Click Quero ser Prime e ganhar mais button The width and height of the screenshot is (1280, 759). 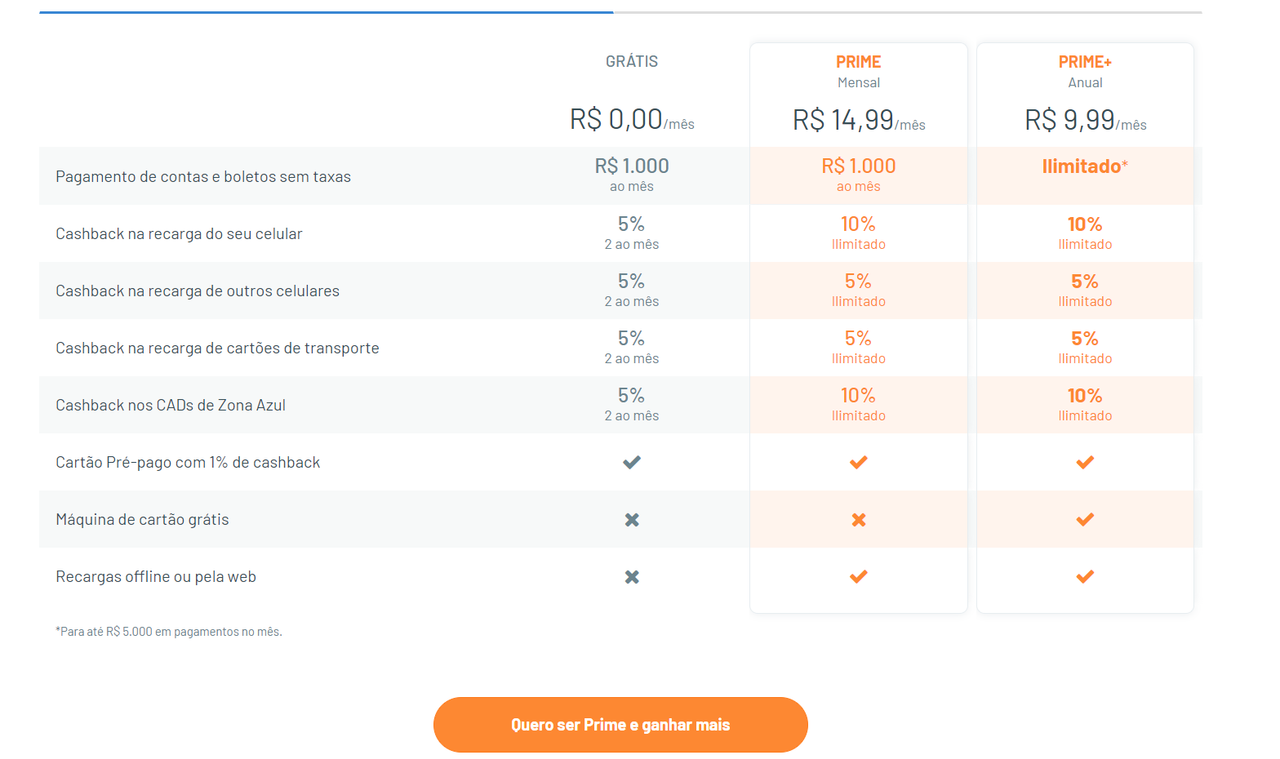coord(620,724)
